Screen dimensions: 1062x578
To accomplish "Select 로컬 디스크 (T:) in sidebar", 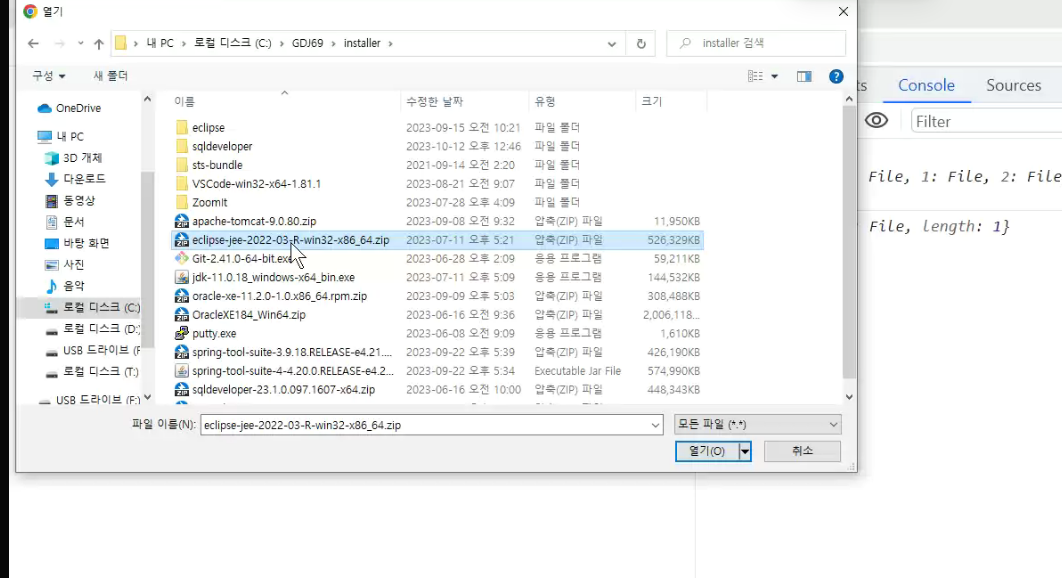I will (92, 371).
